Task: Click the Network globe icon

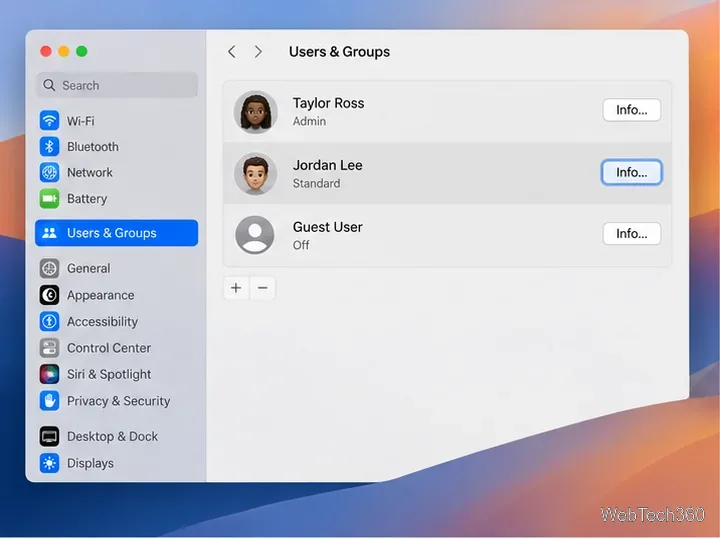Action: tap(49, 173)
